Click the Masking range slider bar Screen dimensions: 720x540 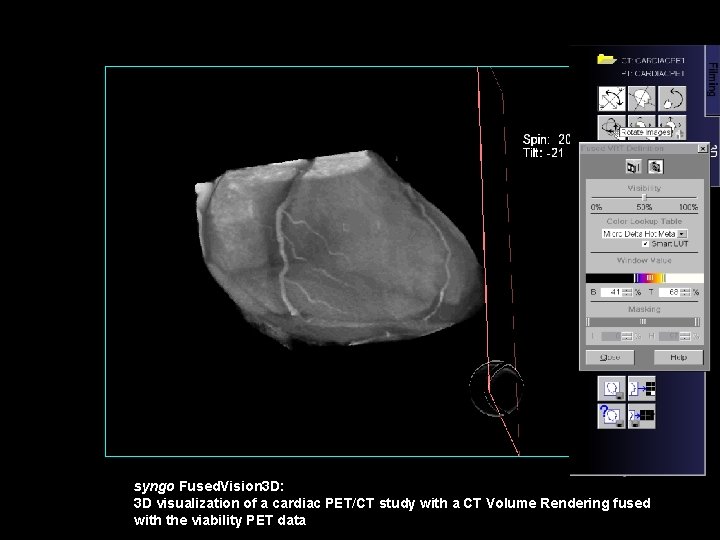tap(643, 322)
